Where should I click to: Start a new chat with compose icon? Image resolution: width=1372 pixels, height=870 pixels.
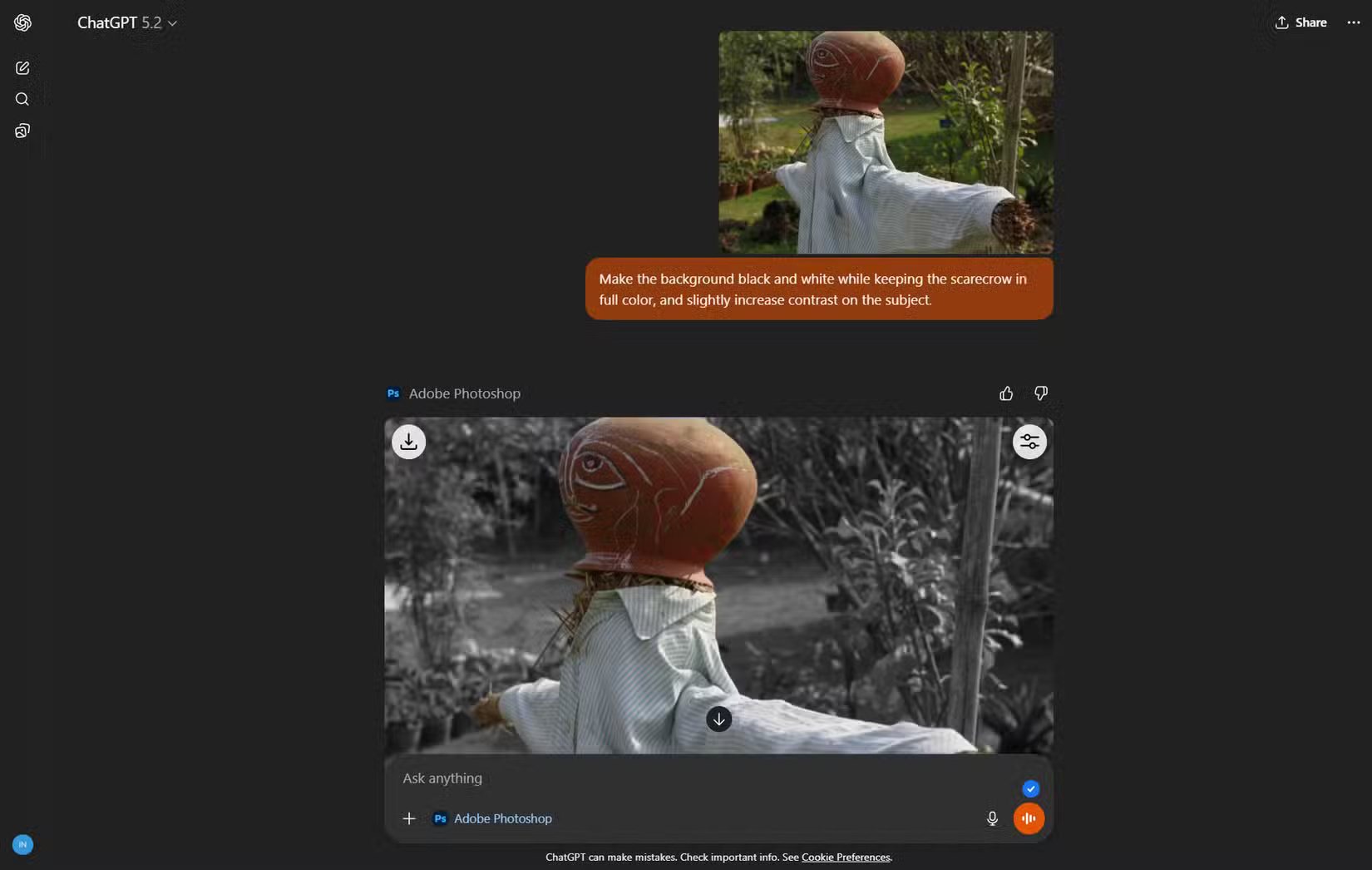click(x=22, y=68)
